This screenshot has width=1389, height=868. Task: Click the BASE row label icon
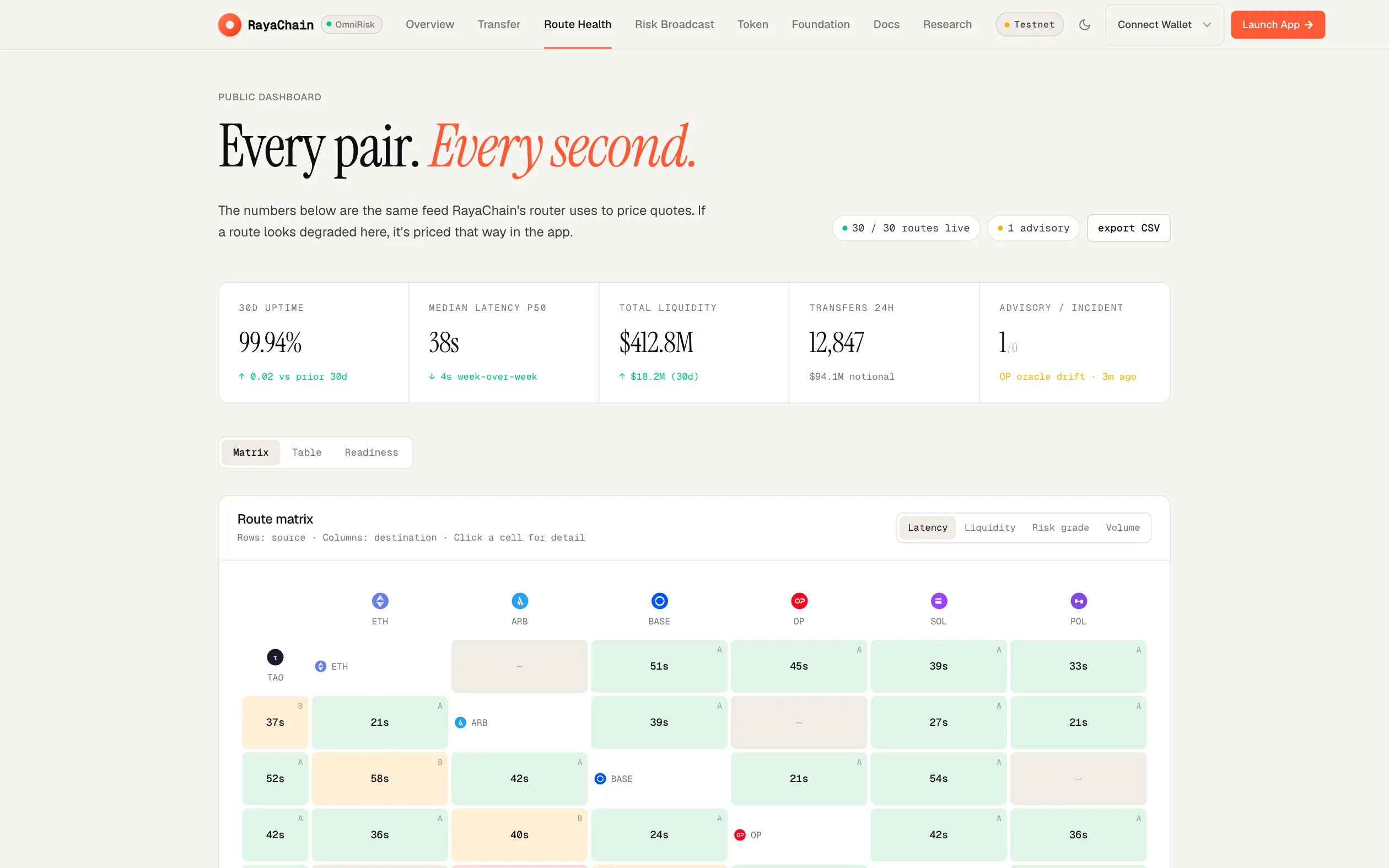pyautogui.click(x=600, y=779)
